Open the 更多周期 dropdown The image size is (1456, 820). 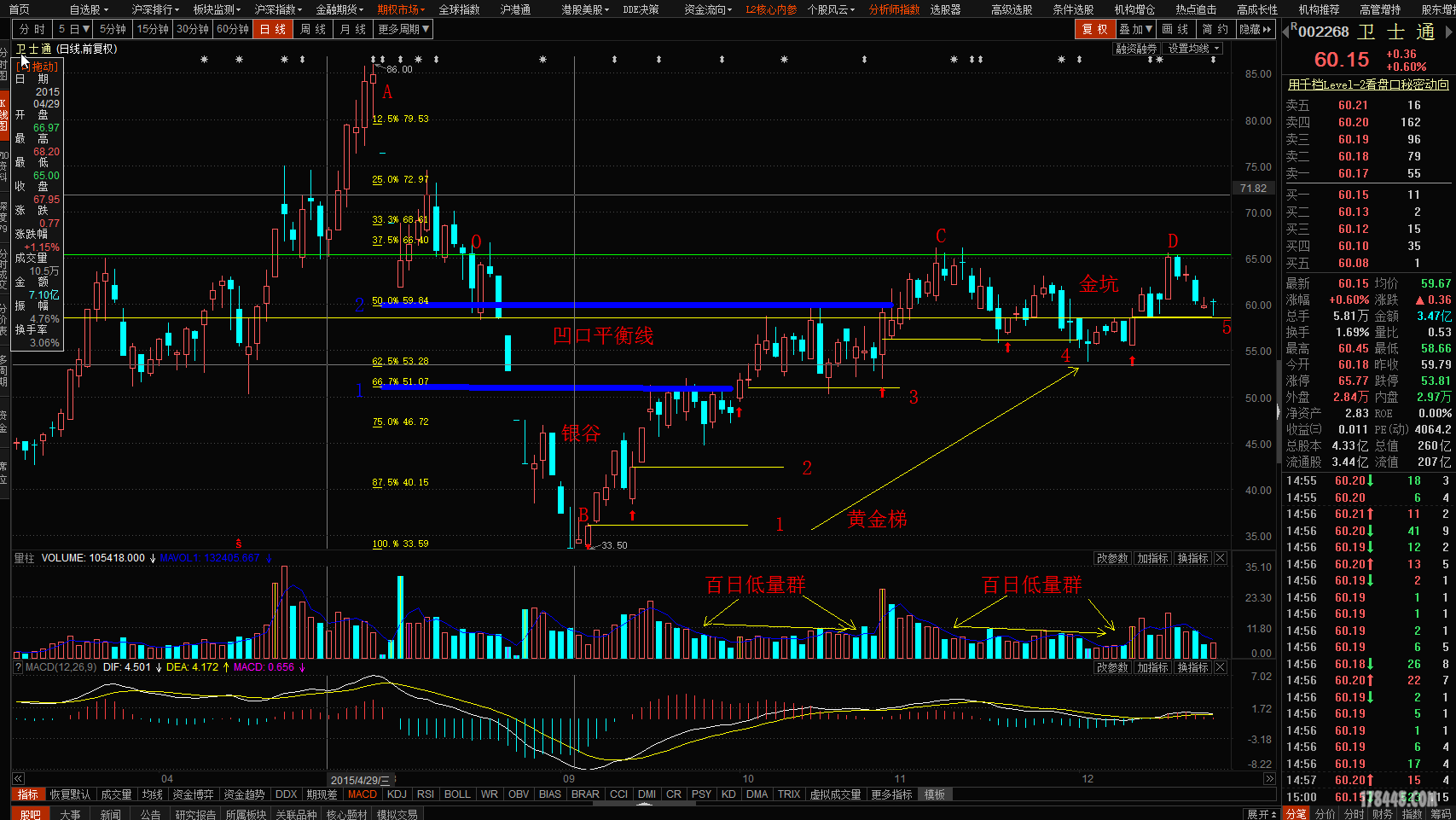pyautogui.click(x=403, y=29)
